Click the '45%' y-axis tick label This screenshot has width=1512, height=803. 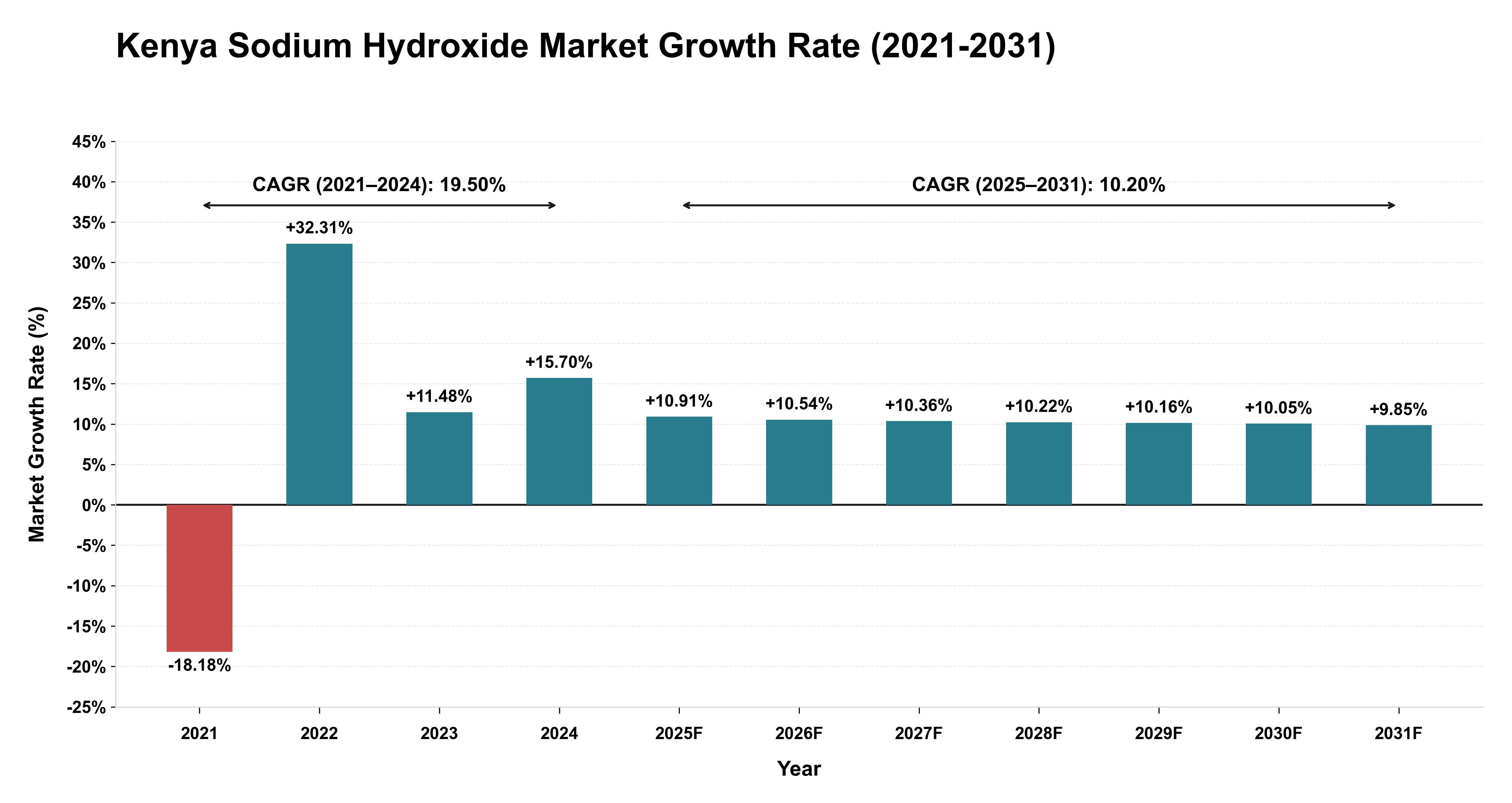coord(89,142)
